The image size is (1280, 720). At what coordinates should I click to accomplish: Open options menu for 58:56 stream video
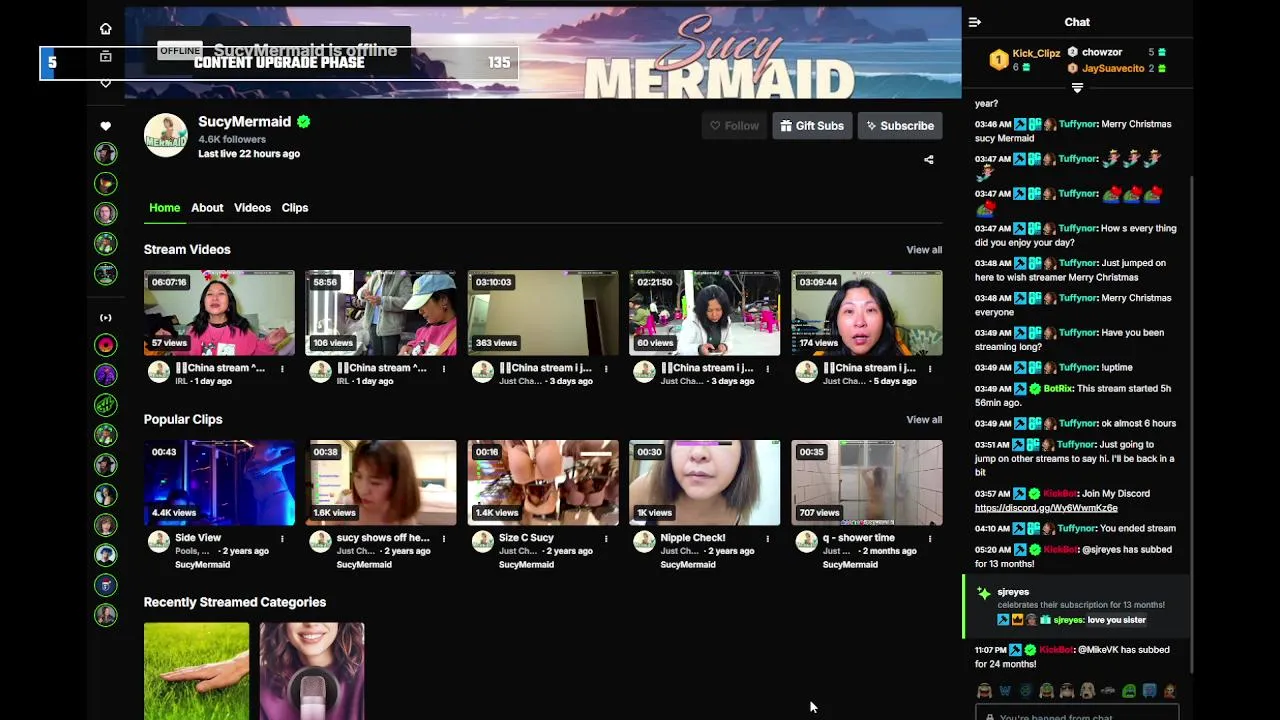(444, 369)
